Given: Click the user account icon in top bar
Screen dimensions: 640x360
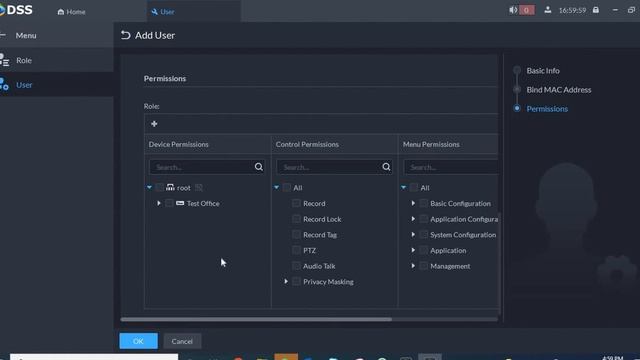Looking at the screenshot, I should [548, 10].
